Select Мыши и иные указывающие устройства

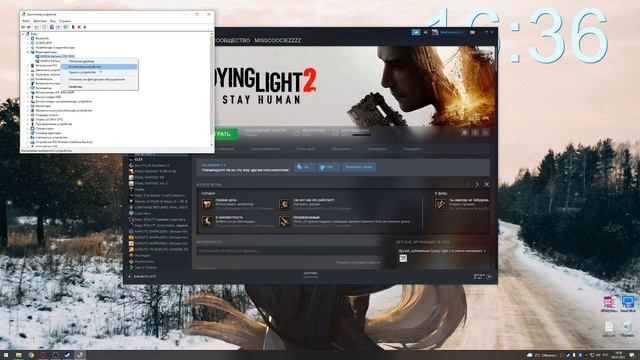pyautogui.click(x=63, y=111)
